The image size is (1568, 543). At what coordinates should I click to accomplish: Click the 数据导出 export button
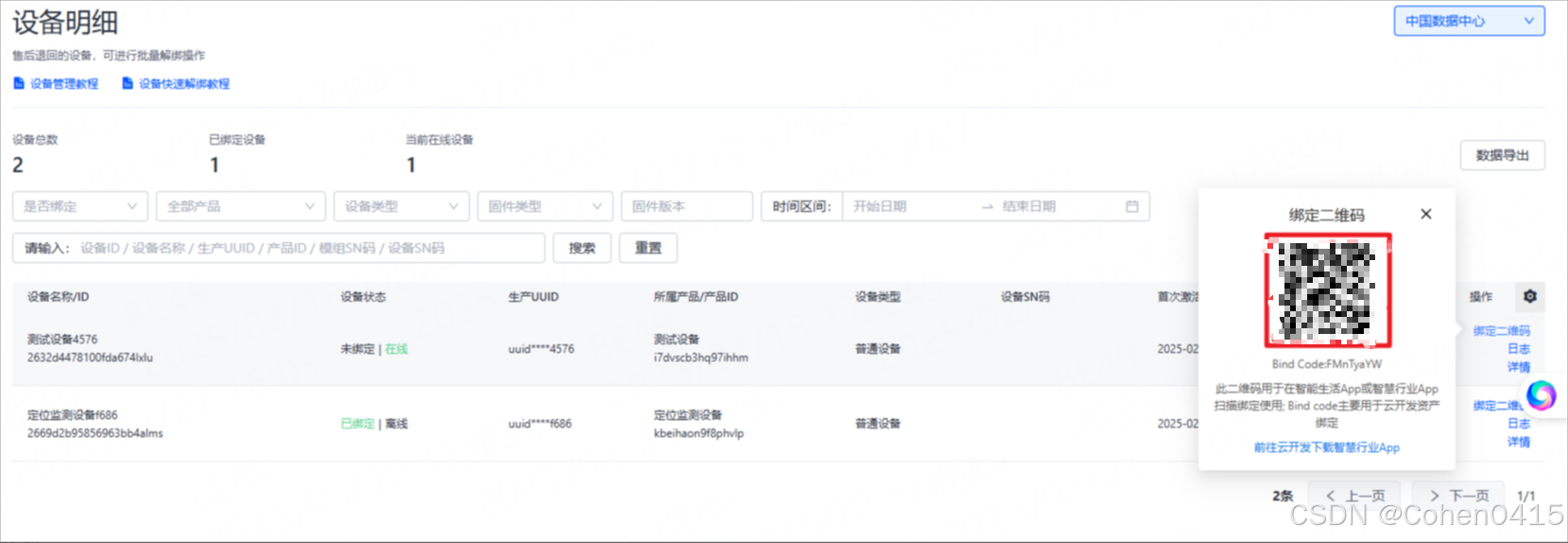[x=1502, y=155]
